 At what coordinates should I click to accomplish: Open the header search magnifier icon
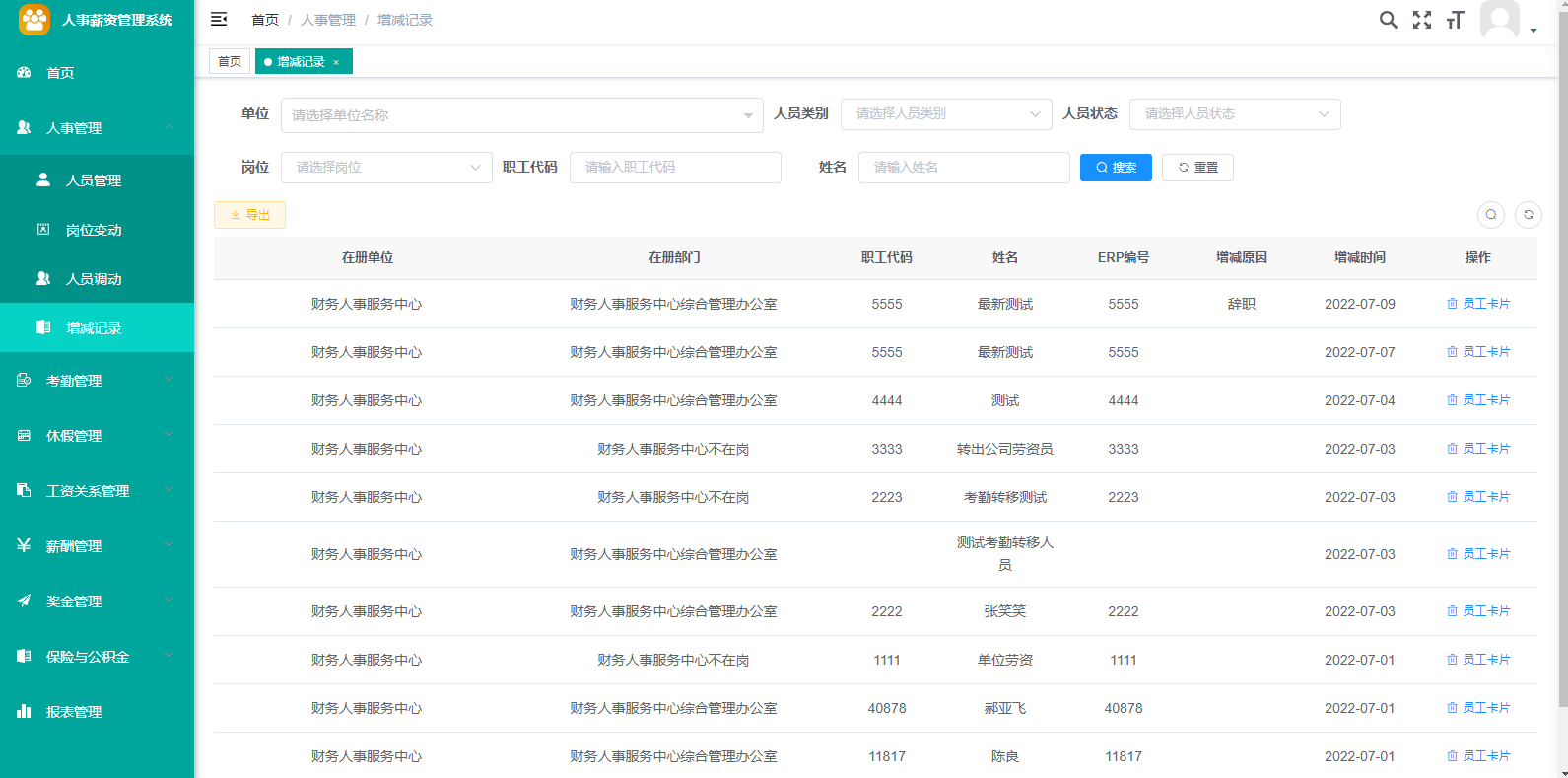pyautogui.click(x=1388, y=20)
